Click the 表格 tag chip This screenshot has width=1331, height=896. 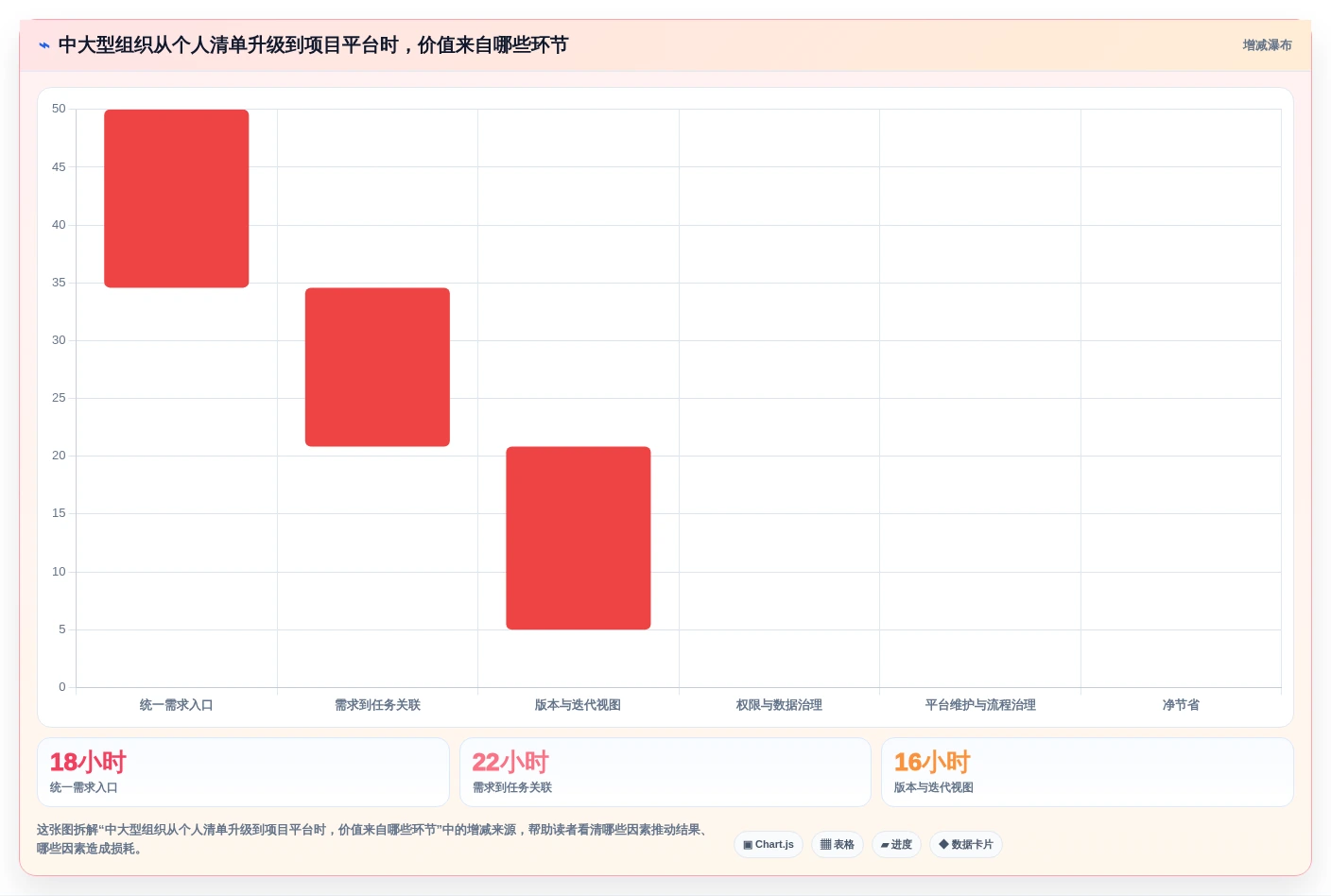[838, 845]
